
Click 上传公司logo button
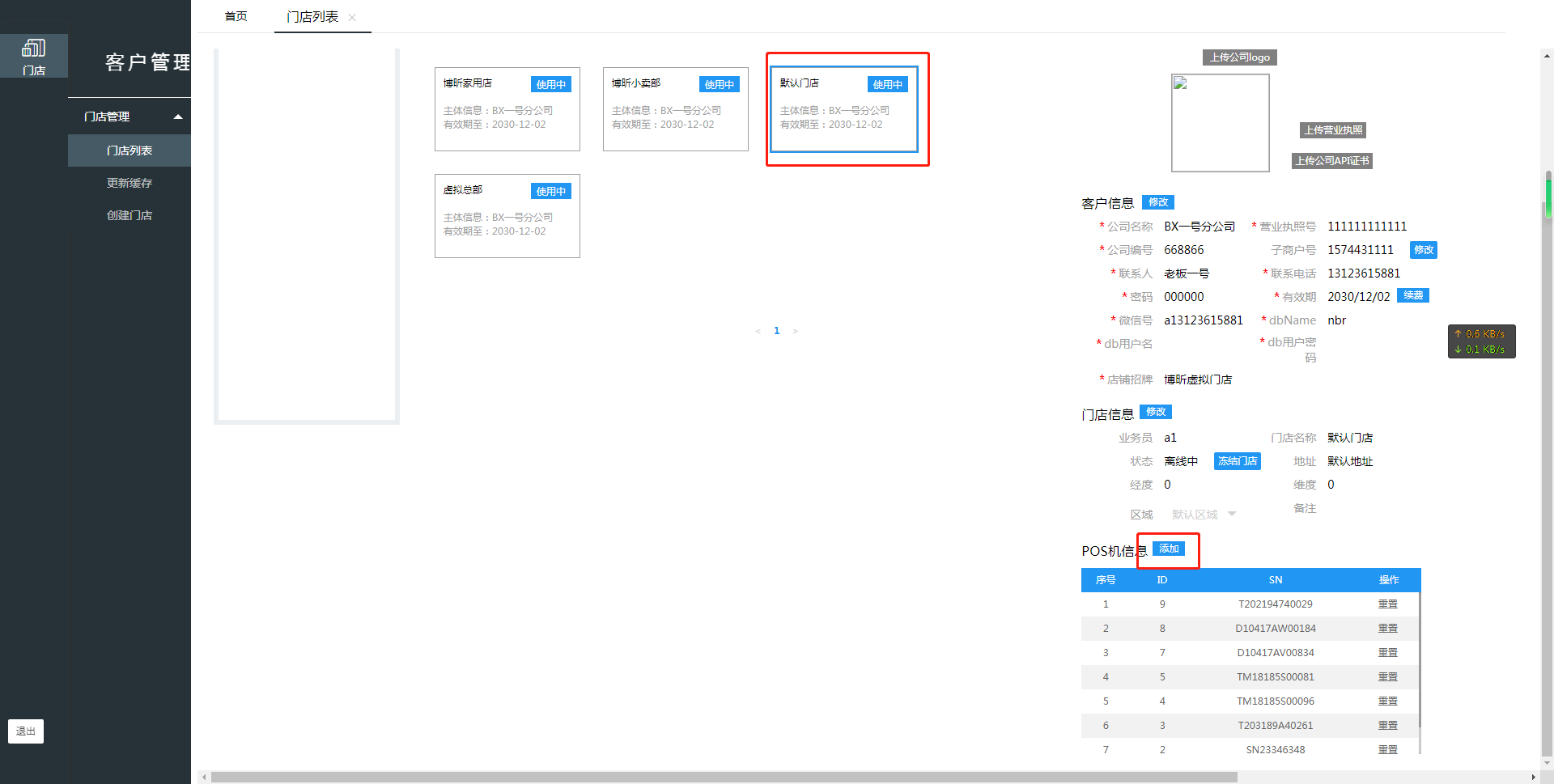(1240, 57)
